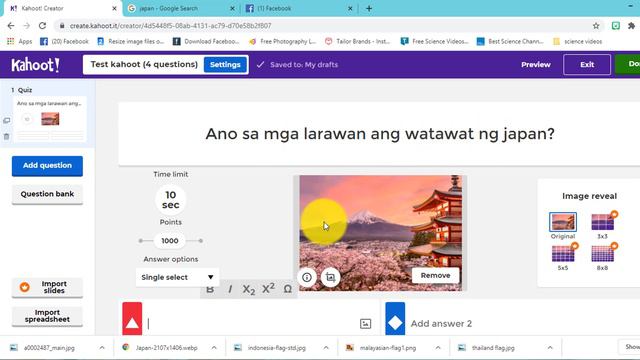Close the Facebook tab
This screenshot has height=360, width=640.
click(x=350, y=8)
